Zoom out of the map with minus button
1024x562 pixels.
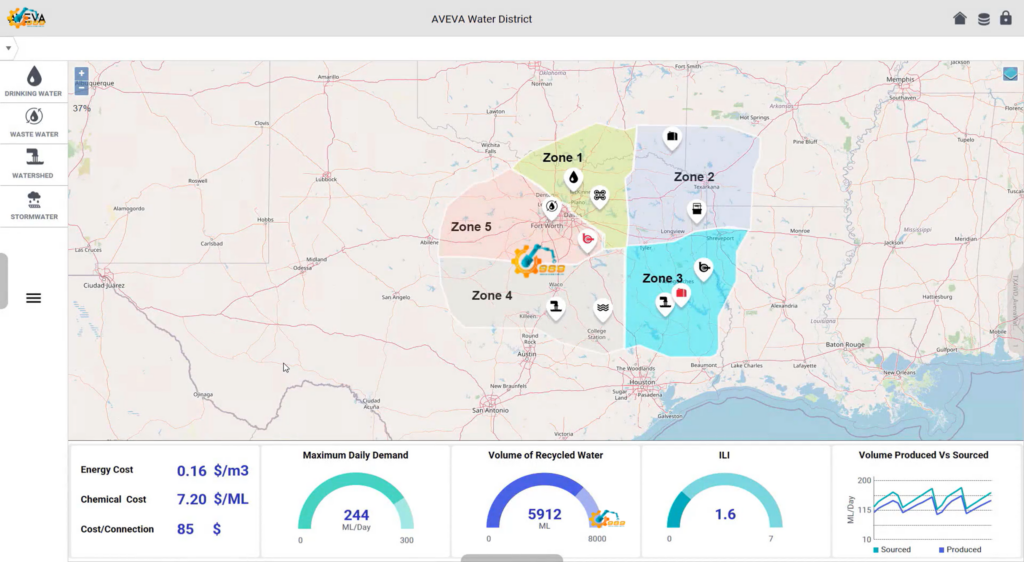click(x=81, y=88)
